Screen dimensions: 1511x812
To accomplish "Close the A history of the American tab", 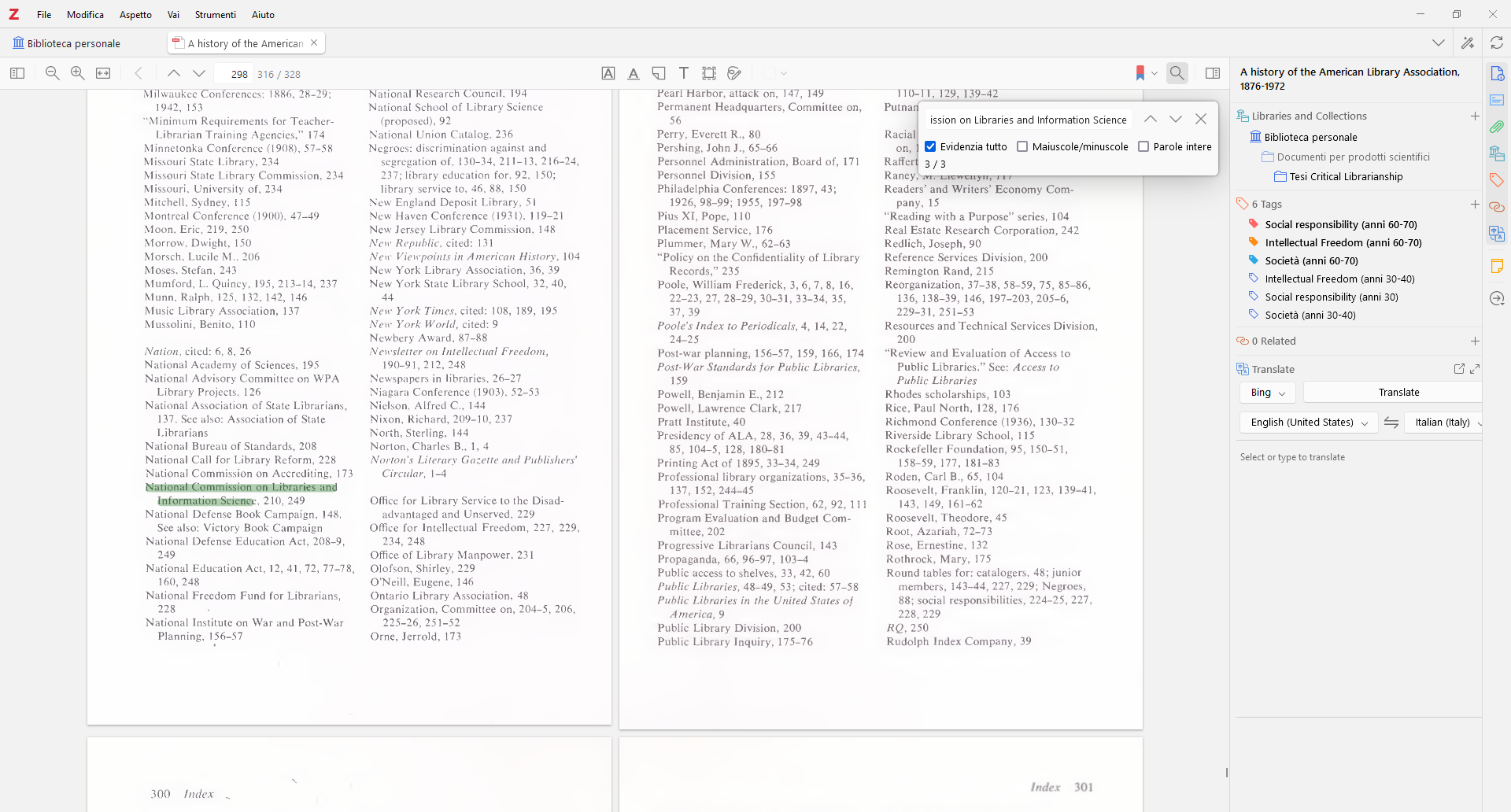I will 314,43.
